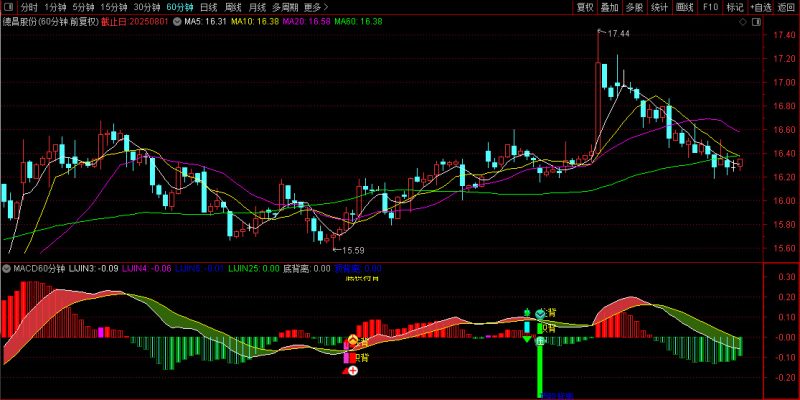Switch to the 日线 daily chart tab
Image resolution: width=800 pixels, height=400 pixels.
(x=209, y=6)
